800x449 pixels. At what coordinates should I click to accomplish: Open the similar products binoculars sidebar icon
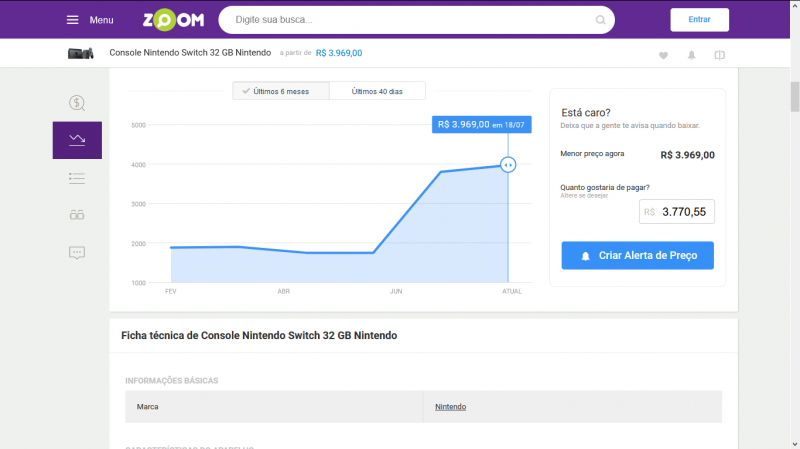pyautogui.click(x=77, y=215)
